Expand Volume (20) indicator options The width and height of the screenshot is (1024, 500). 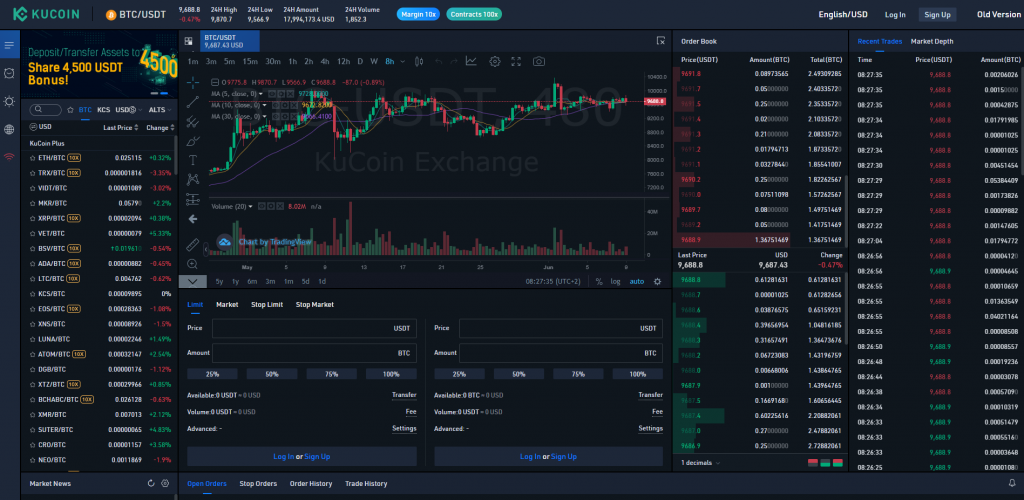tap(250, 206)
